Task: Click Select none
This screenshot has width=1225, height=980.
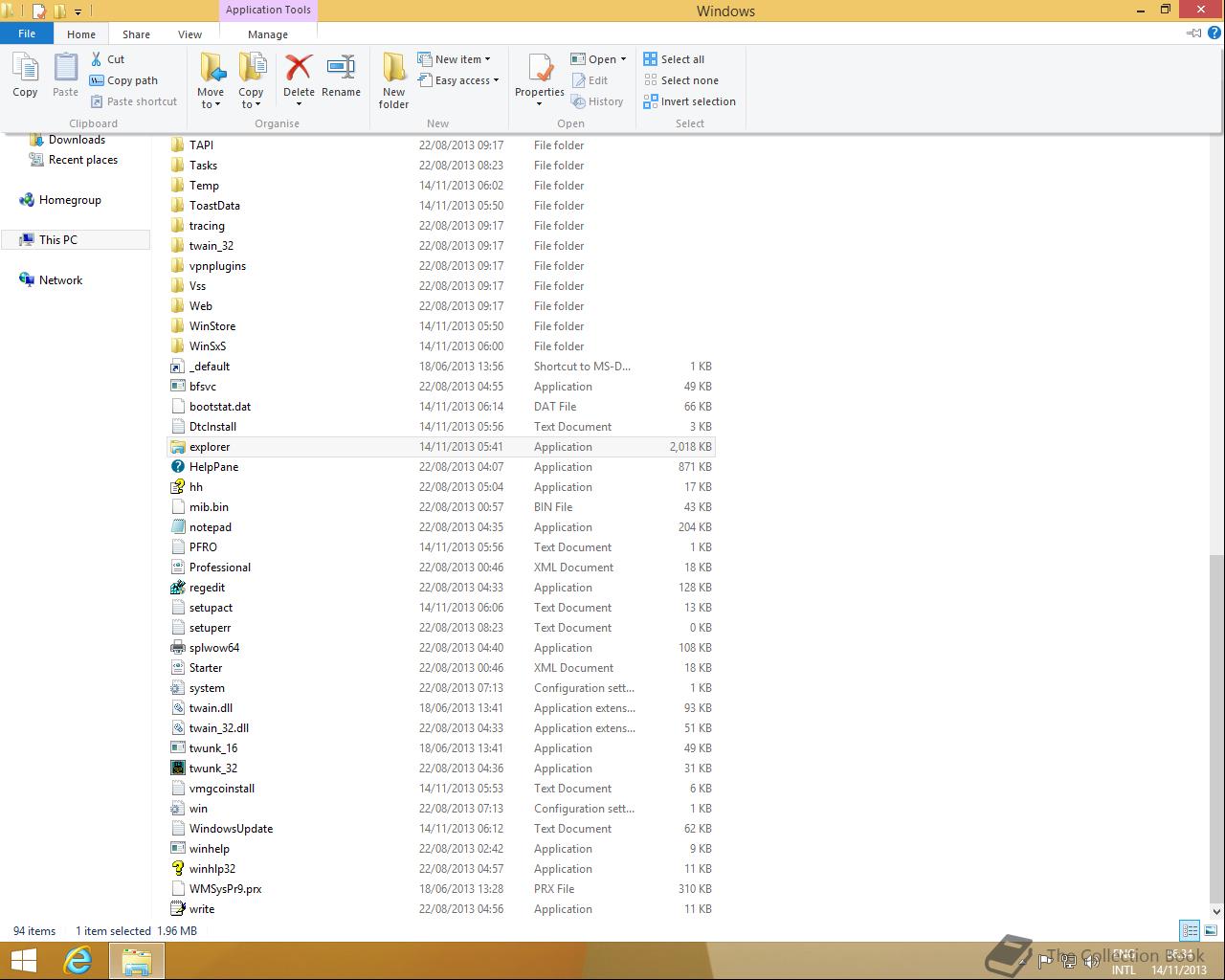Action: pos(680,80)
